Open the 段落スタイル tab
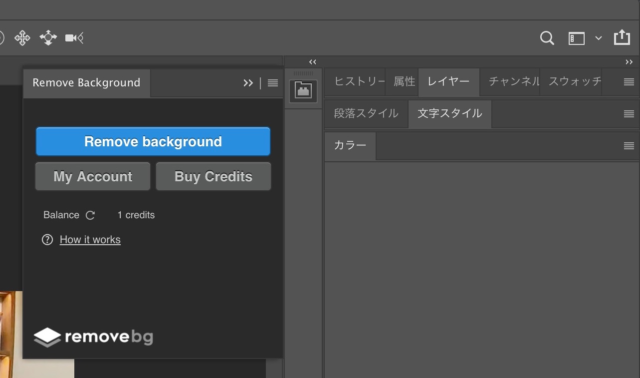This screenshot has height=378, width=640. tap(366, 113)
